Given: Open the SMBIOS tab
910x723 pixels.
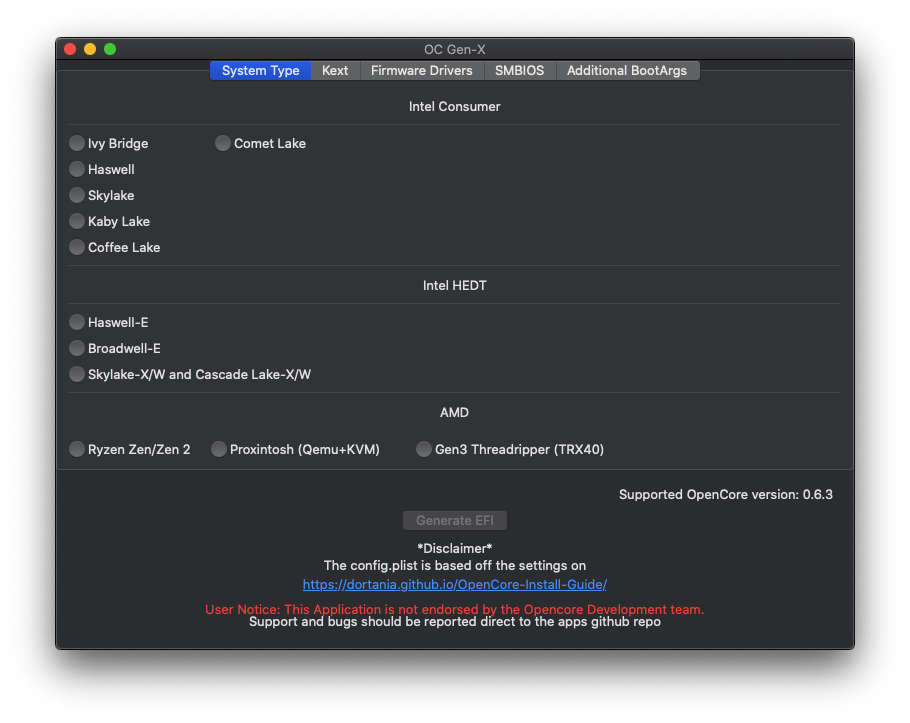Looking at the screenshot, I should (519, 71).
